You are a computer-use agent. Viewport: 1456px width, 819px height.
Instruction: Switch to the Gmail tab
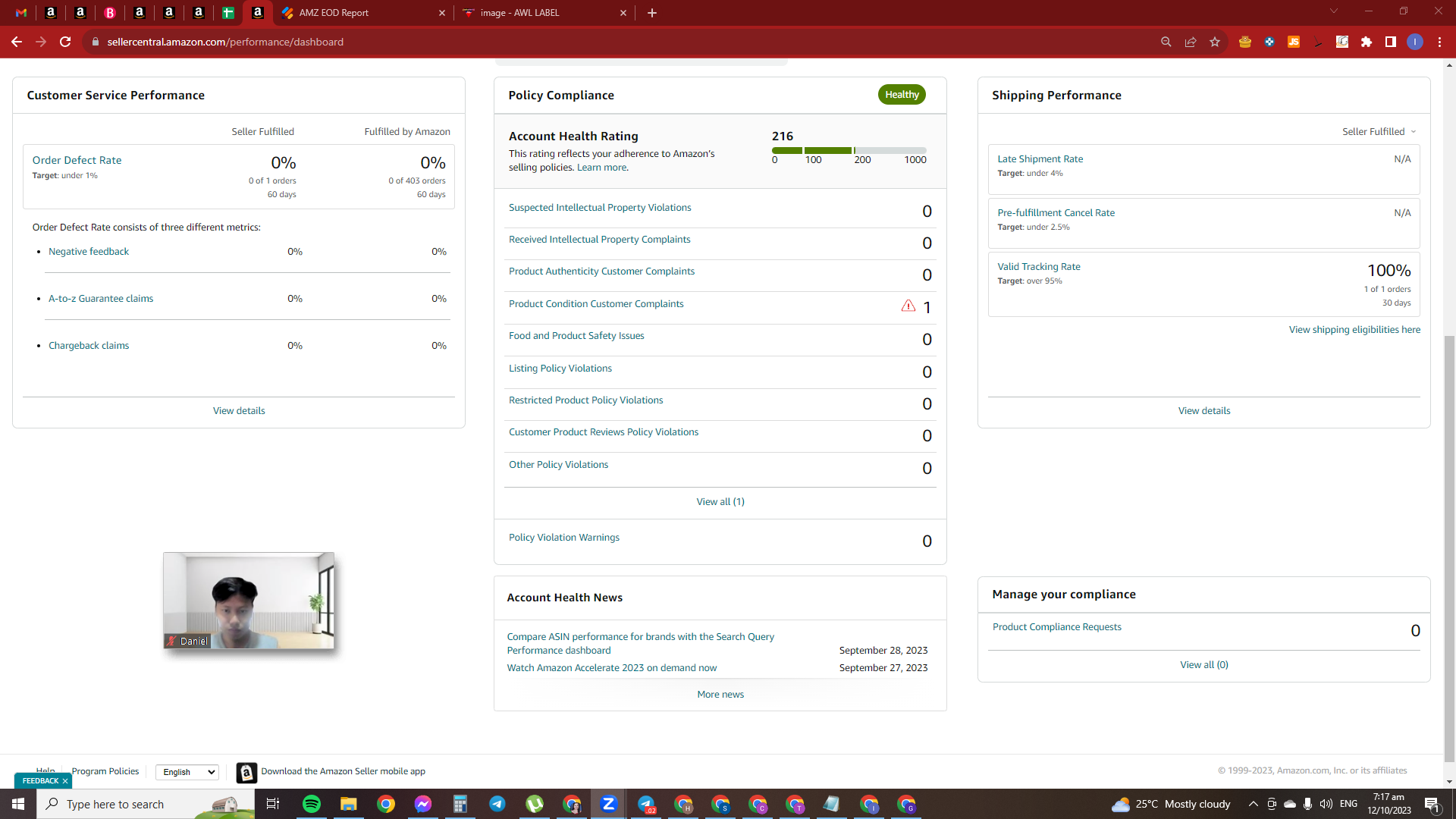coord(21,13)
